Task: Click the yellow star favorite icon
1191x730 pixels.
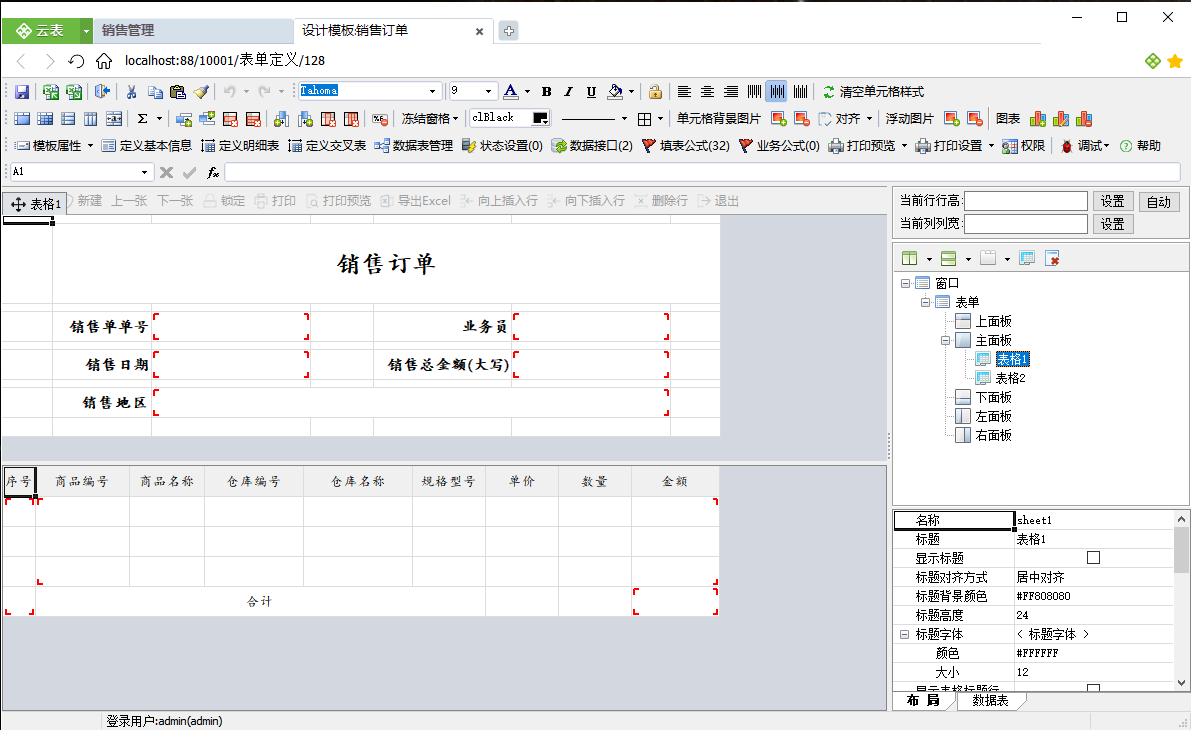Action: 1175,61
